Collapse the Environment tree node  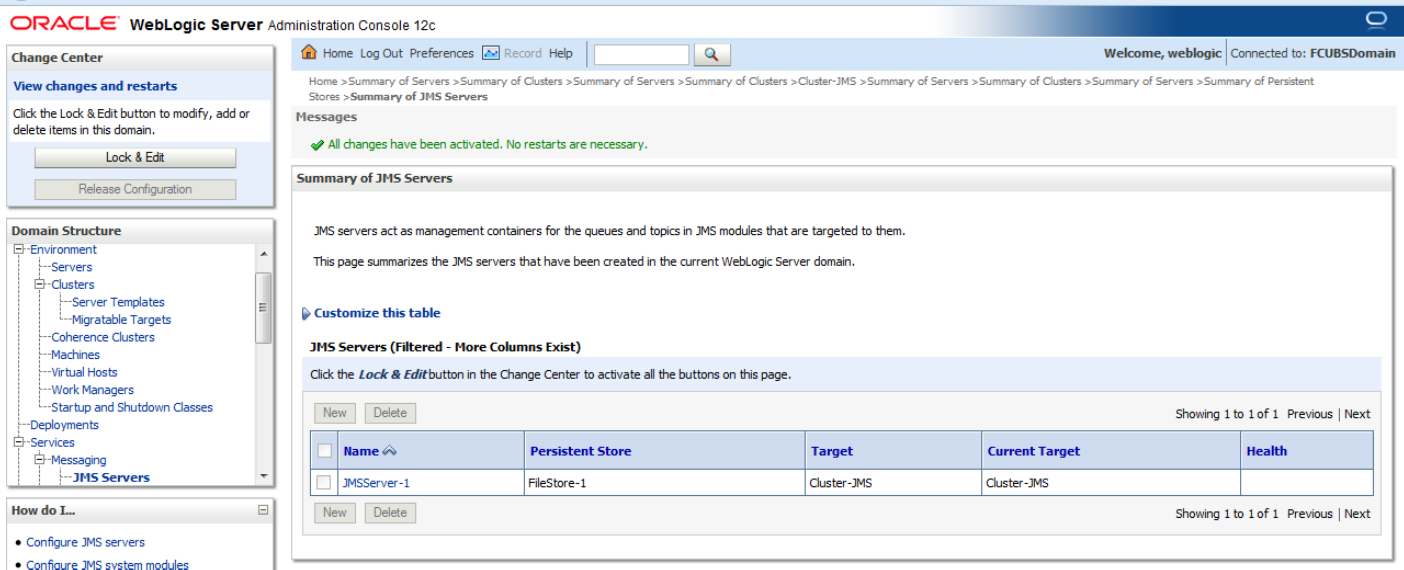click(18, 249)
